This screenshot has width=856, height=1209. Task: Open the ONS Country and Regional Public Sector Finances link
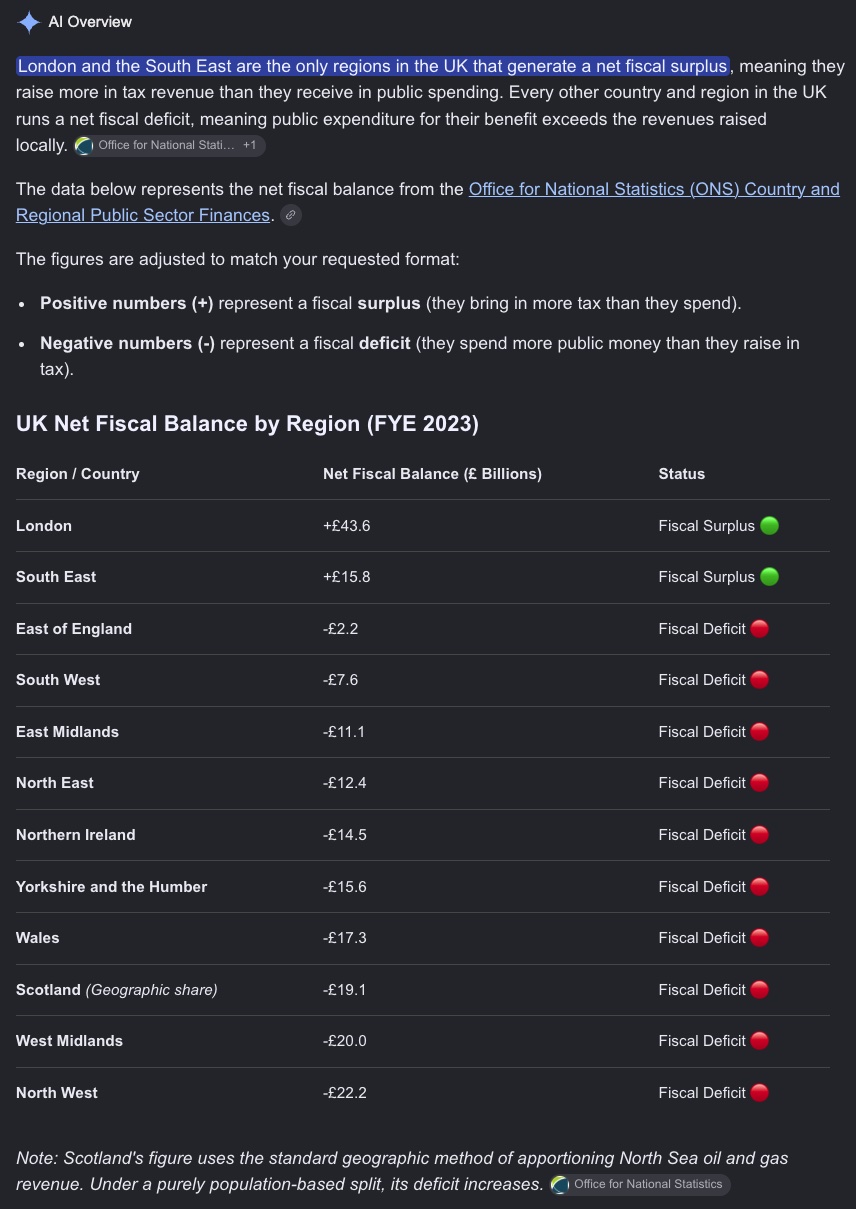428,201
